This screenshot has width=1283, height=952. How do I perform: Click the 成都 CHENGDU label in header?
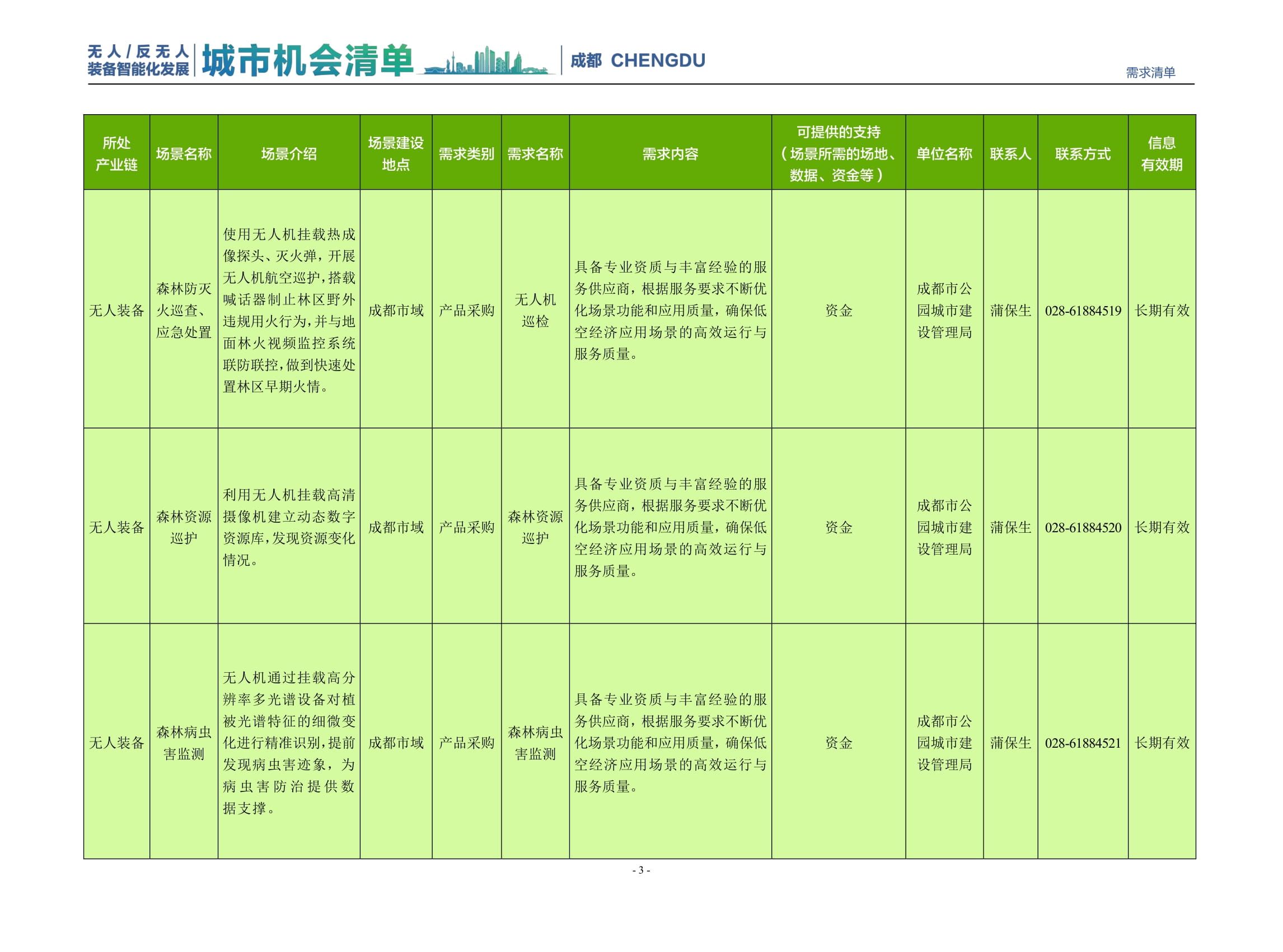(x=640, y=60)
